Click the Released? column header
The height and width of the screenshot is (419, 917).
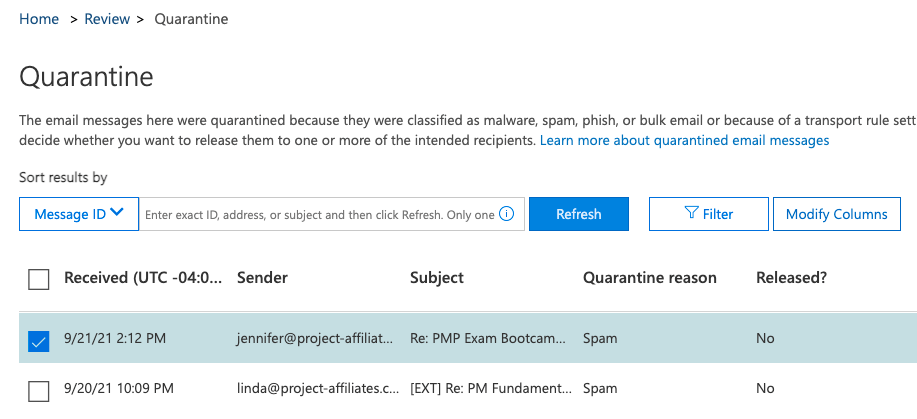791,277
